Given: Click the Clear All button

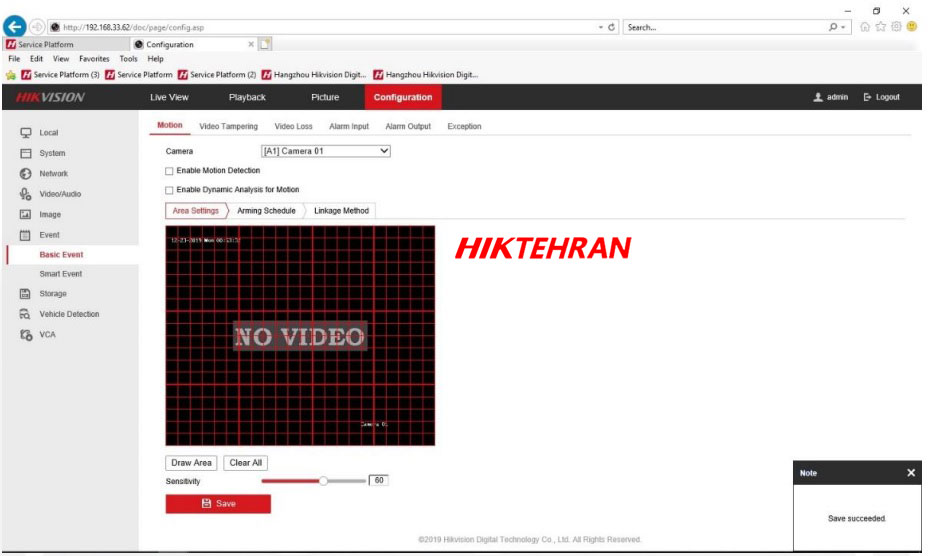Looking at the screenshot, I should [246, 463].
